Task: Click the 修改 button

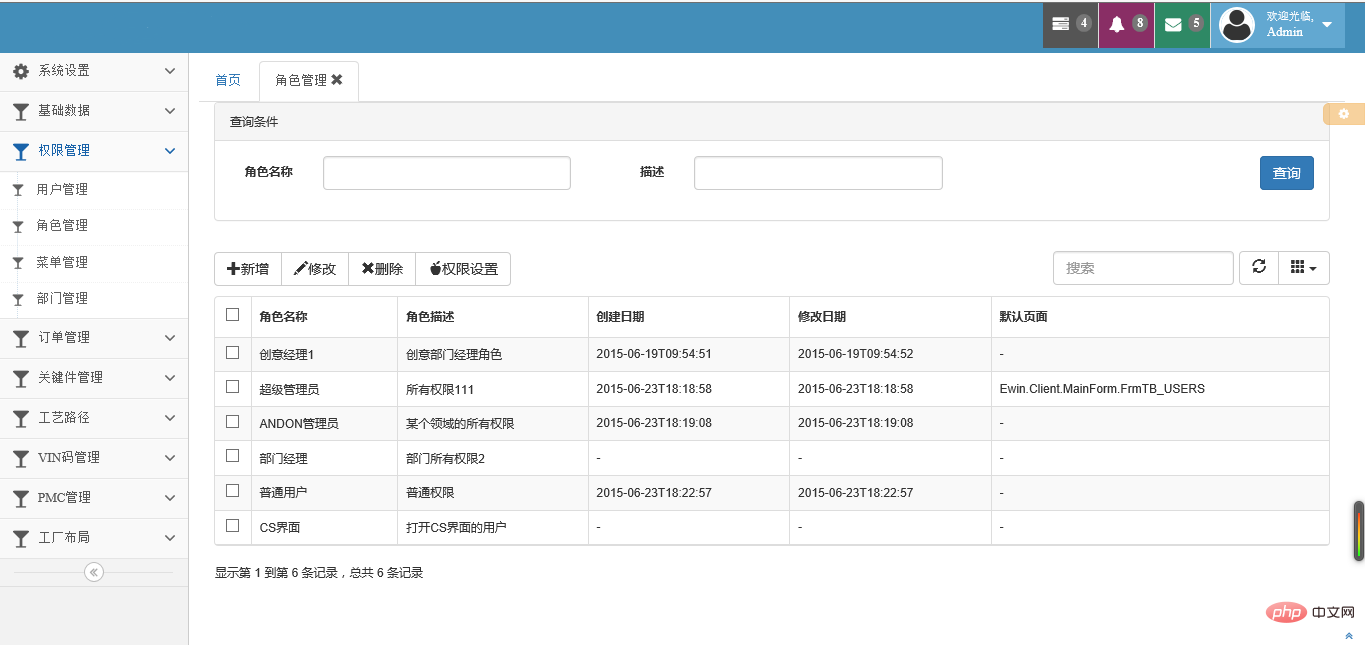Action: 315,269
